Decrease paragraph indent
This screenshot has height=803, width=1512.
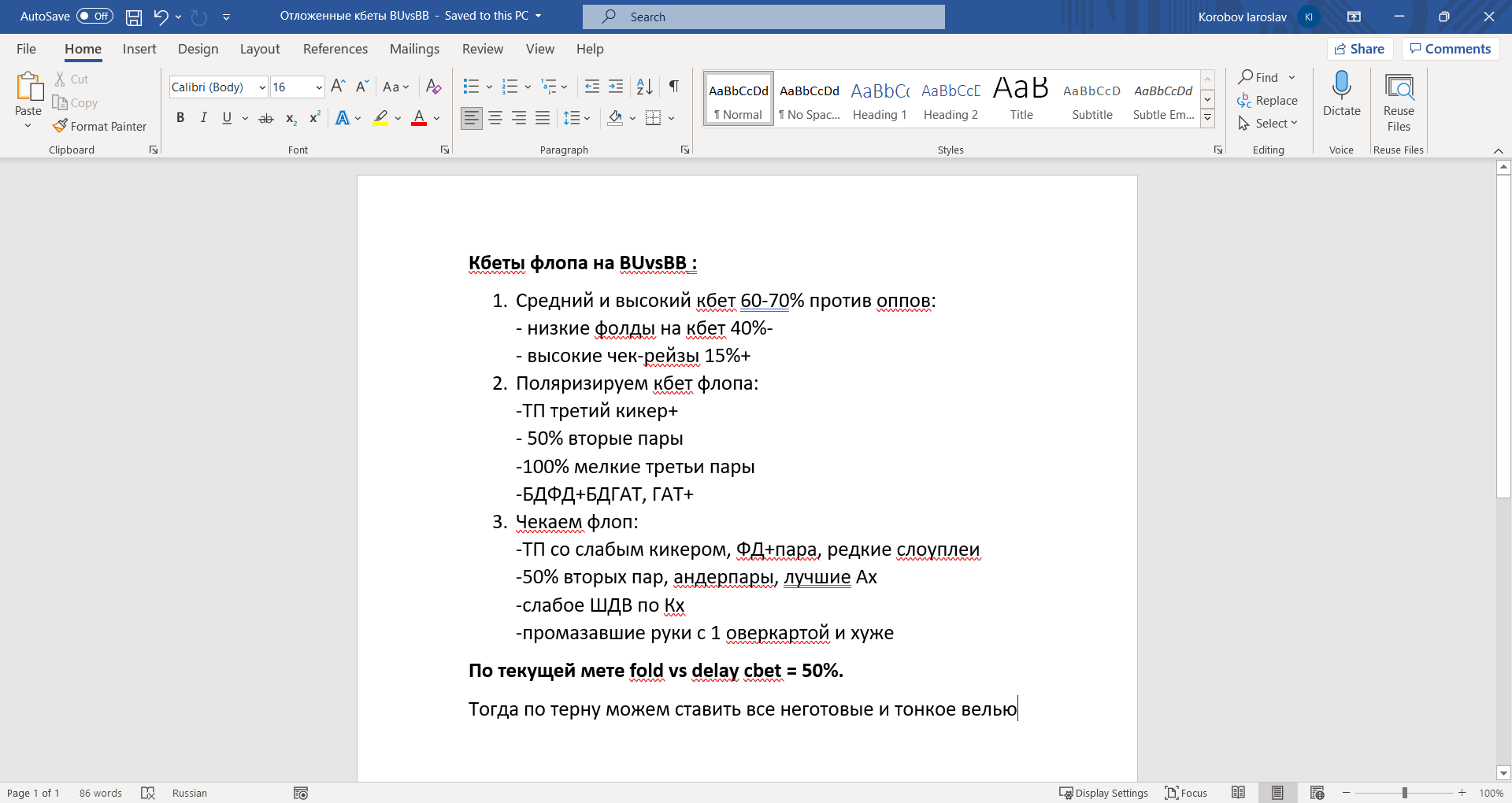592,87
